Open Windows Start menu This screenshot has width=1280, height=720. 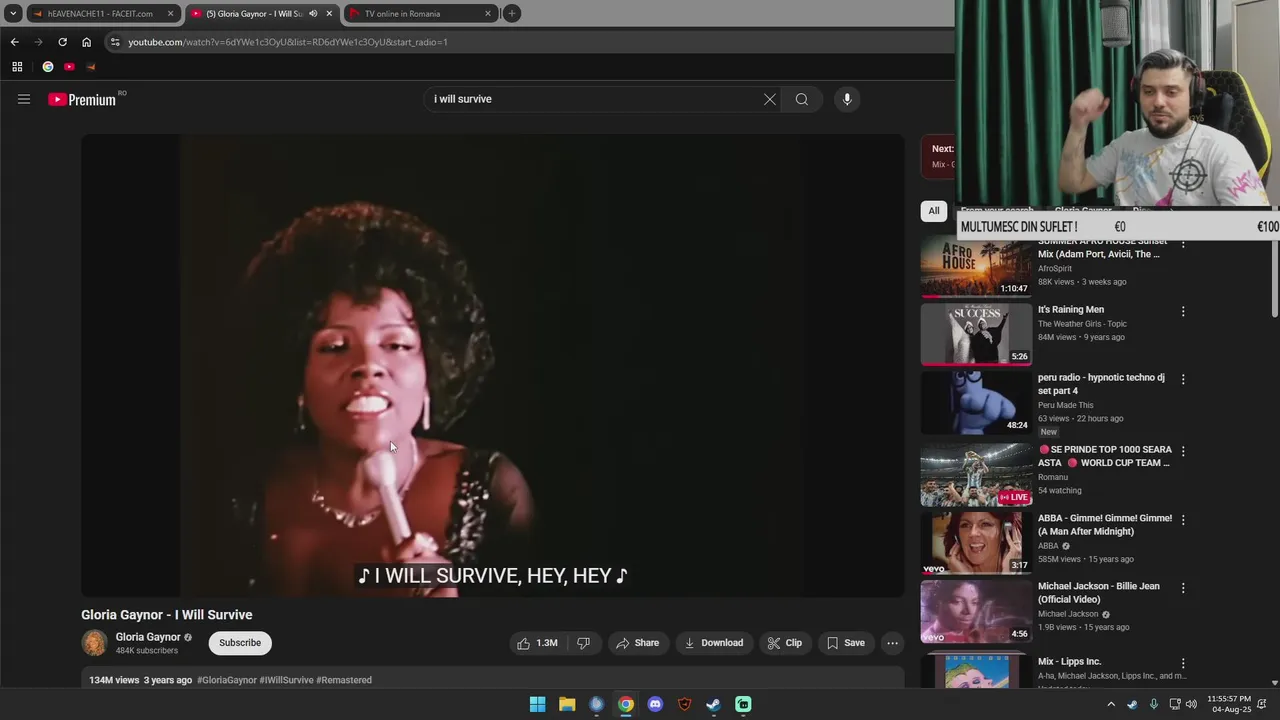pos(537,704)
